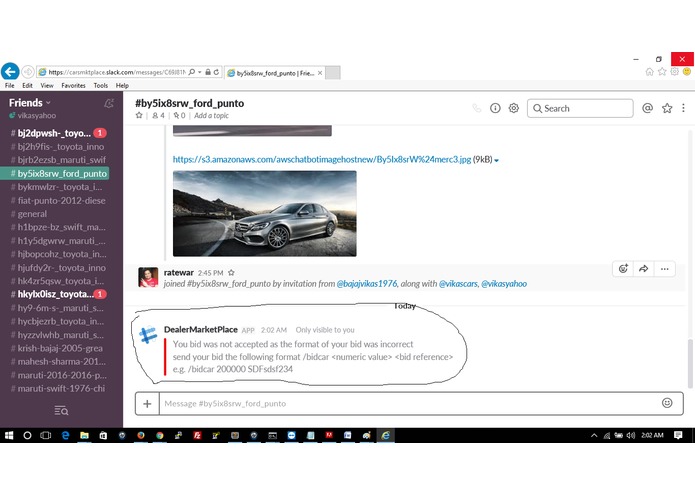695x494 pixels.
Task: Click the @bajajvikas1976 mention
Action: (x=367, y=284)
